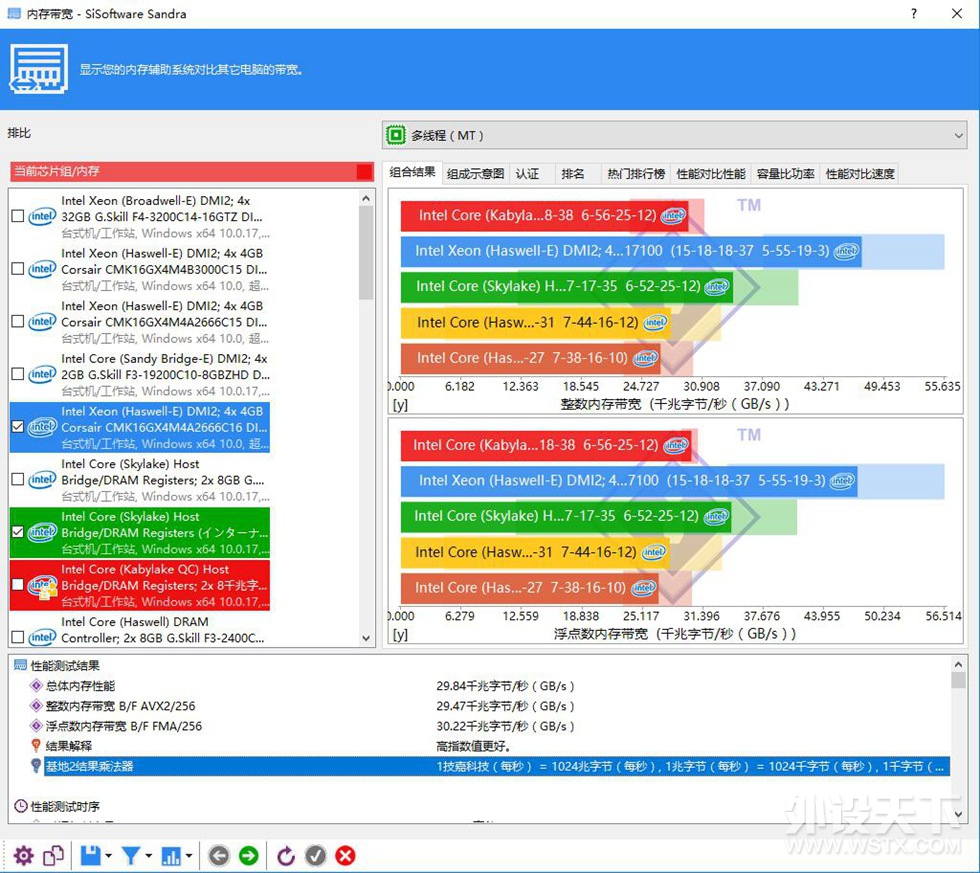This screenshot has width=980, height=873.
Task: Click the blue Xeon Haswell-E bar in float chart
Action: (x=629, y=481)
